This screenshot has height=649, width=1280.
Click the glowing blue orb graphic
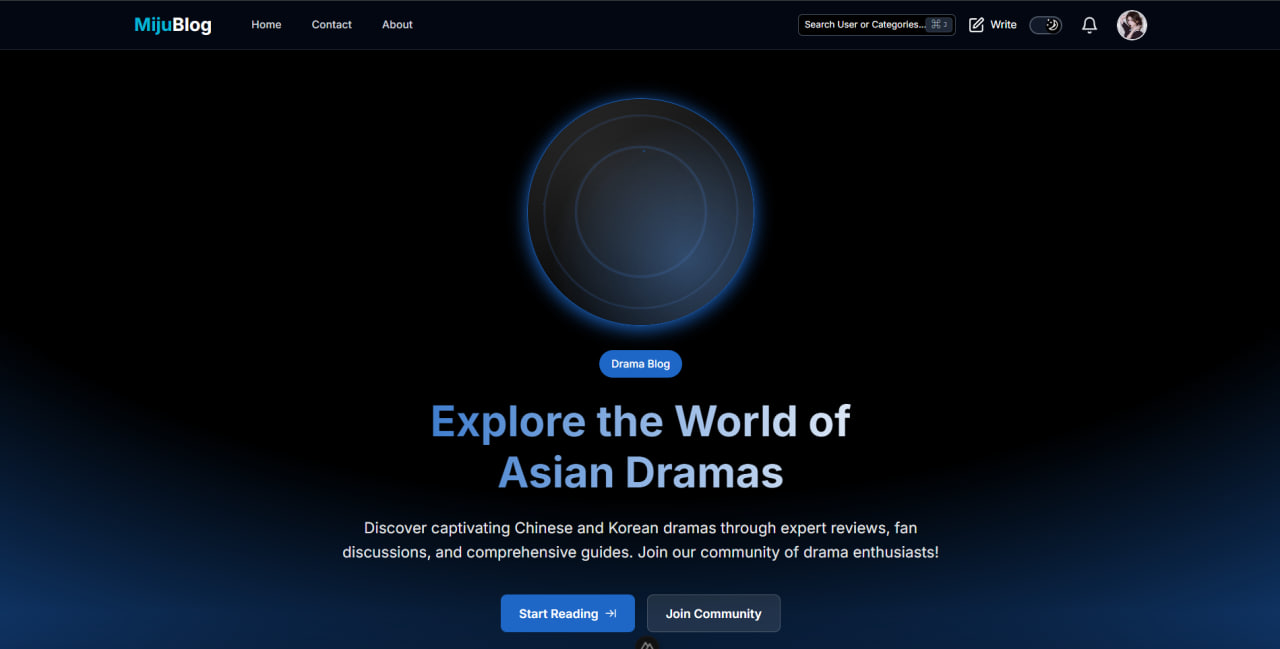[641, 212]
